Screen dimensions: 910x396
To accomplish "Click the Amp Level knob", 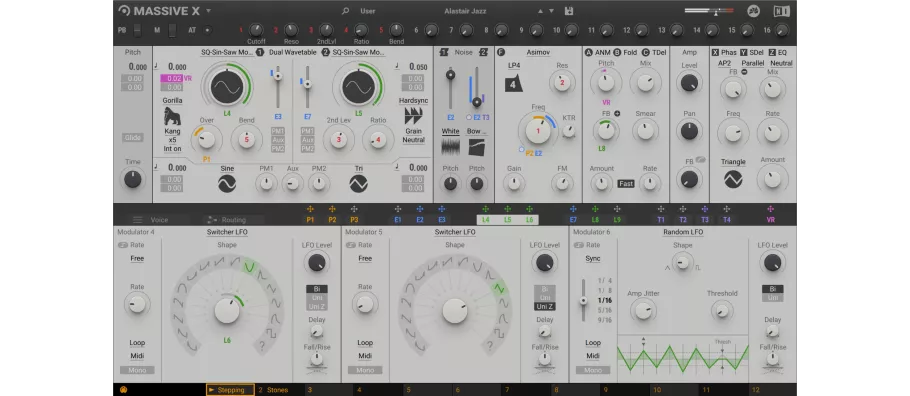I will pyautogui.click(x=689, y=83).
